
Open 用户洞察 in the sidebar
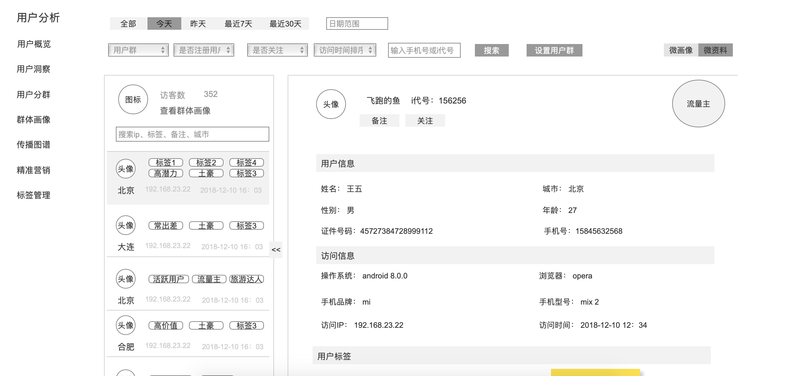pos(34,69)
